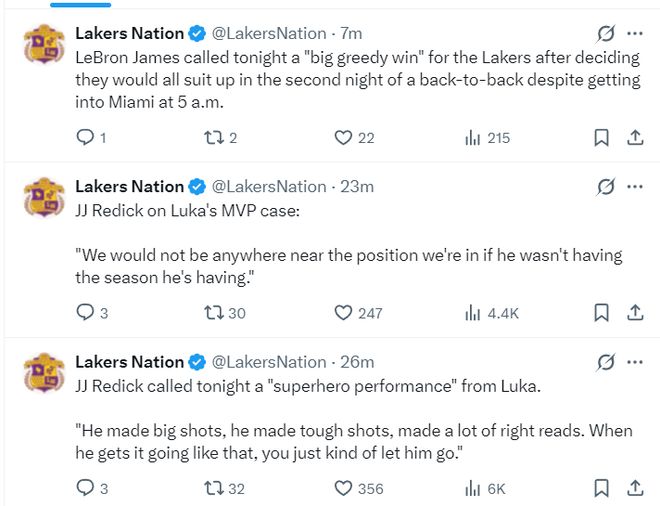Open more options on the 23m tweet

[634, 187]
